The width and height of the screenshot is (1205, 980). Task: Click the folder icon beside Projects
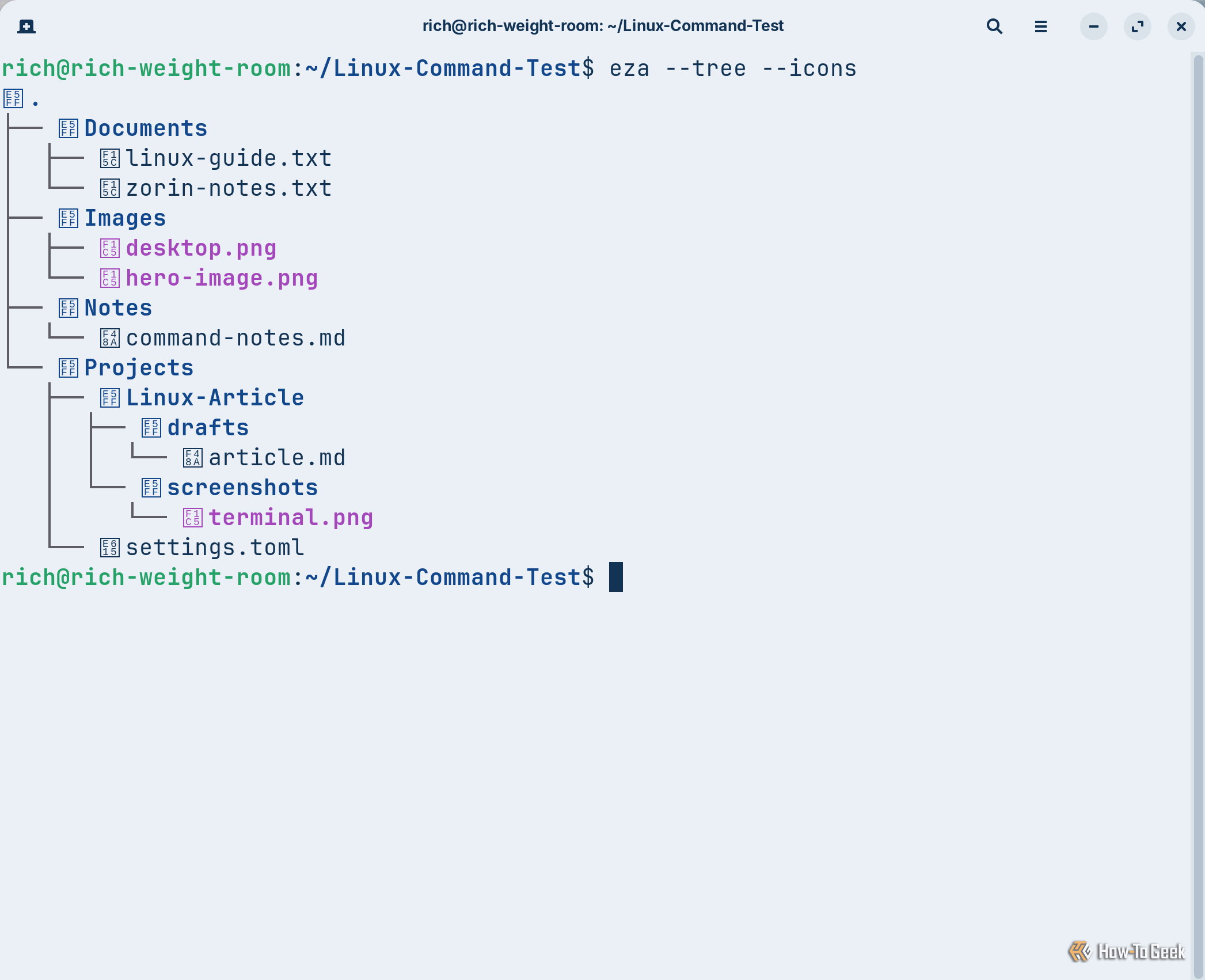click(x=69, y=368)
